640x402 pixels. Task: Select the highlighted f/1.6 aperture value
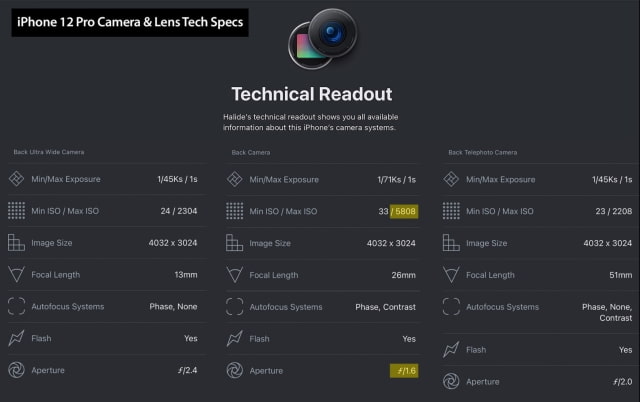404,371
